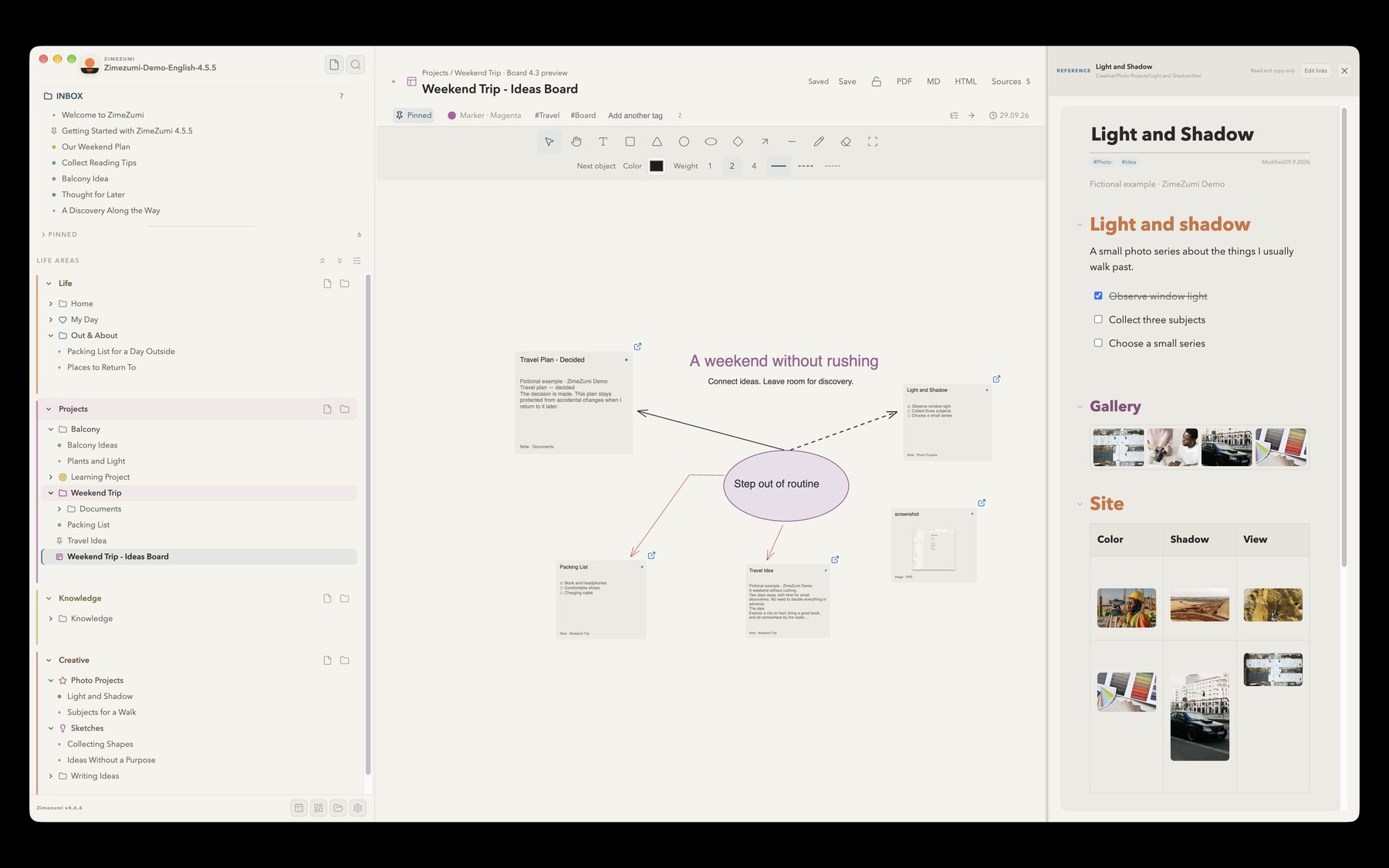Viewport: 1389px width, 868px height.
Task: Expand the Learning Project folder
Action: tap(51, 477)
